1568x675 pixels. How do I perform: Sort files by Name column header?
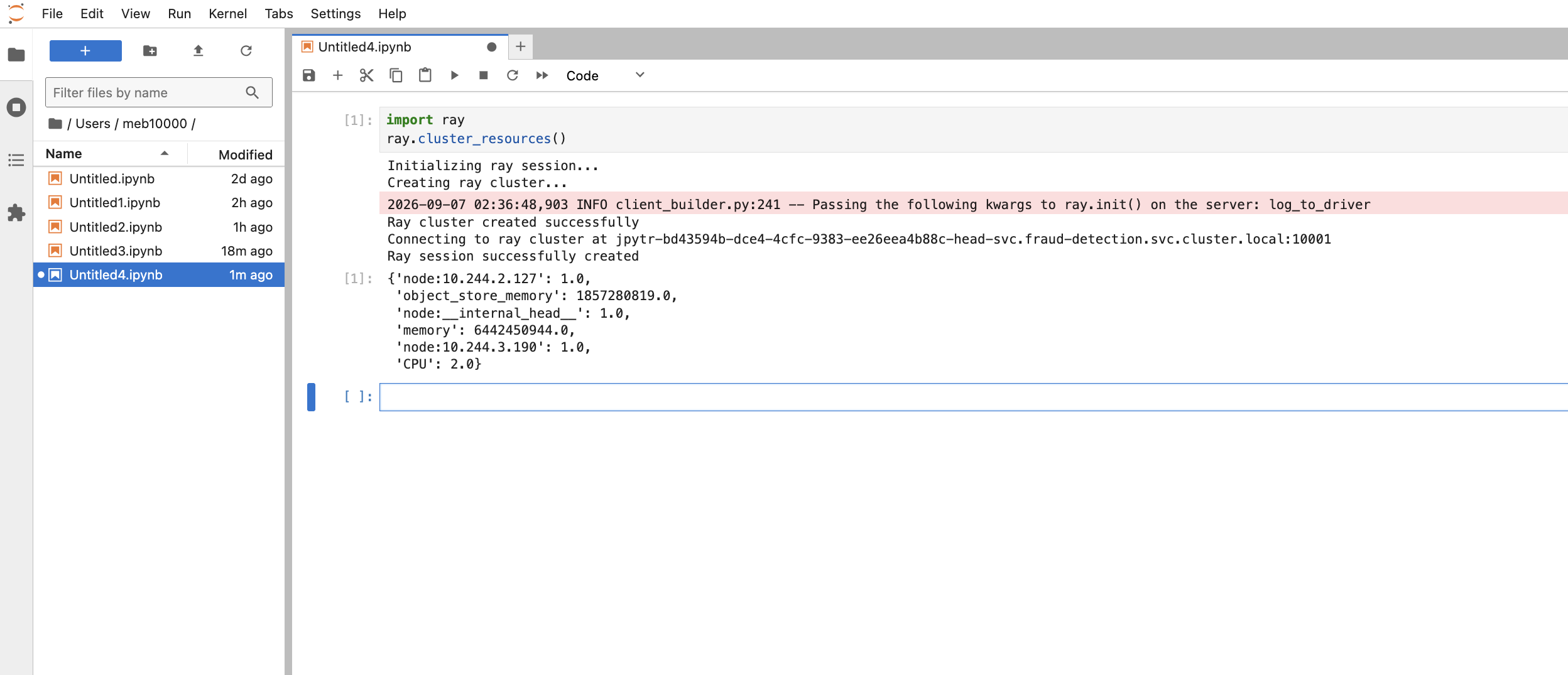coord(110,154)
